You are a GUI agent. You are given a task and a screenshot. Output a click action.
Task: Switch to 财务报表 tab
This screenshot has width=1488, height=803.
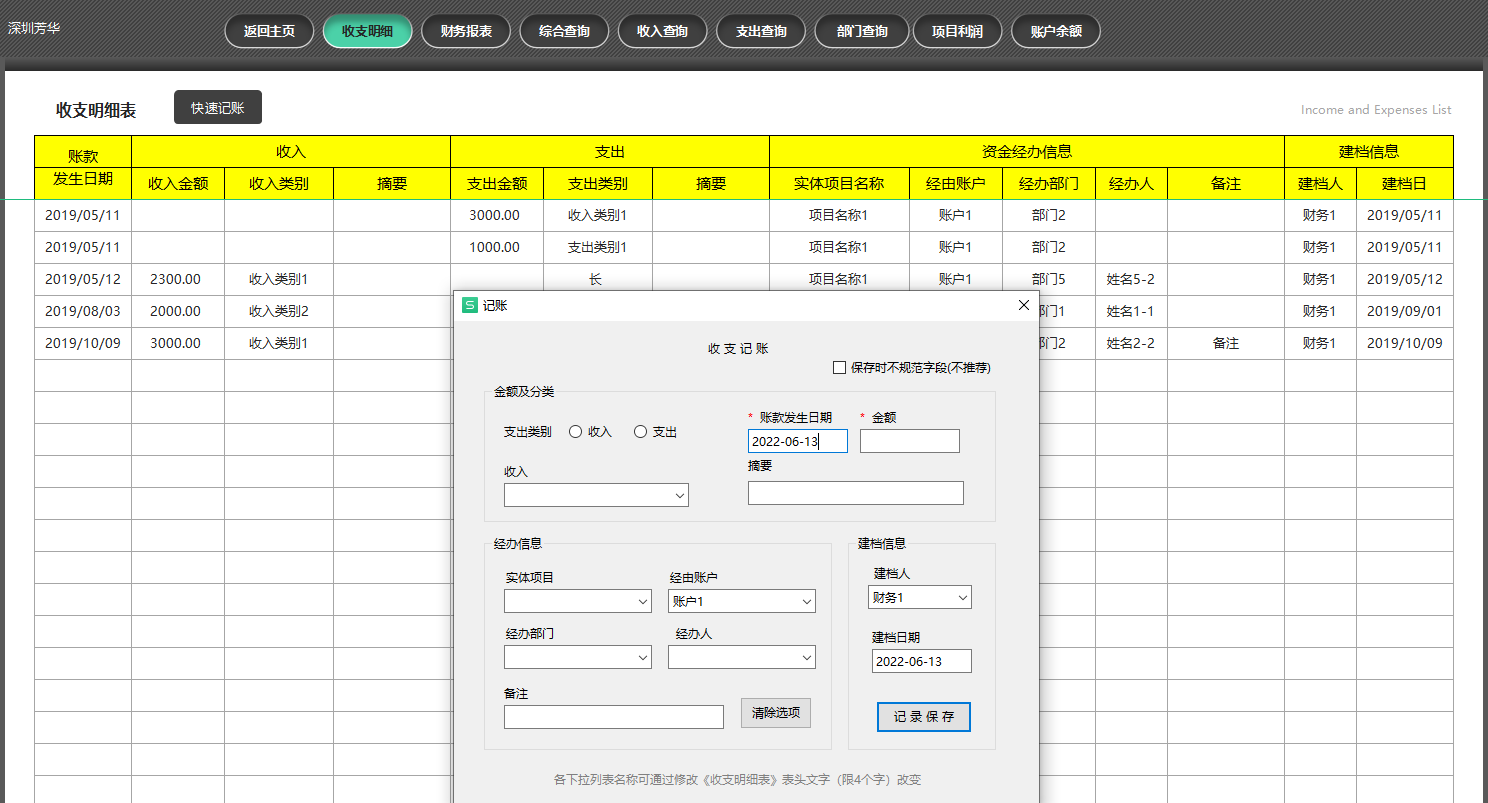point(466,31)
